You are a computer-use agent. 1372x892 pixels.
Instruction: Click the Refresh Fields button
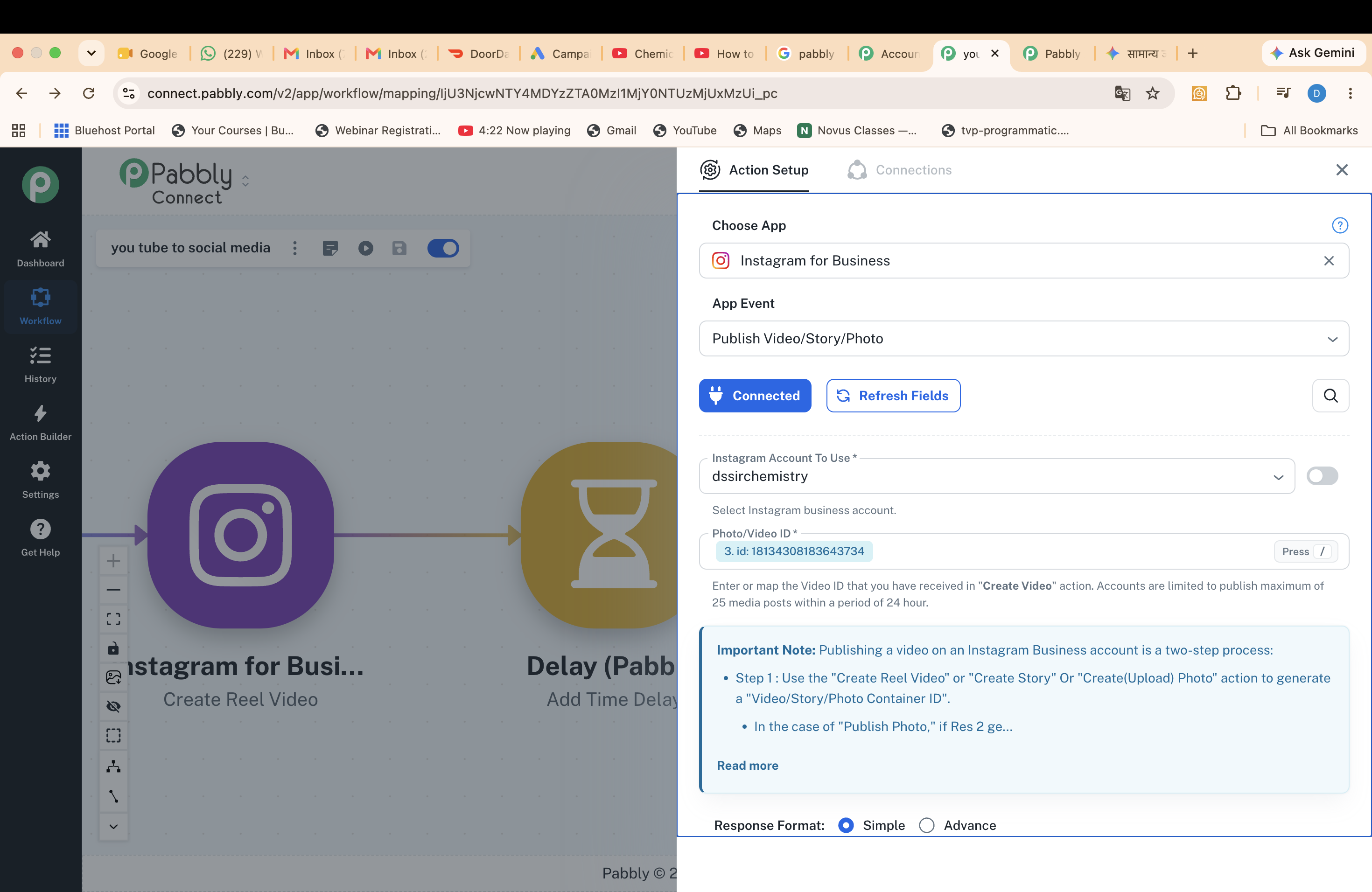tap(893, 395)
